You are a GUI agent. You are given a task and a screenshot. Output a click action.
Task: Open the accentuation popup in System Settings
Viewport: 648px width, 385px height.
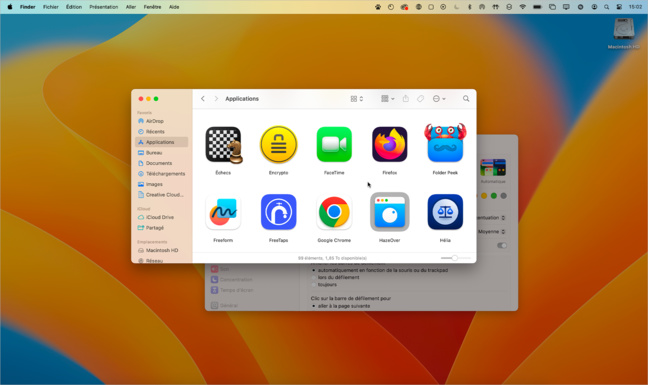(491, 218)
